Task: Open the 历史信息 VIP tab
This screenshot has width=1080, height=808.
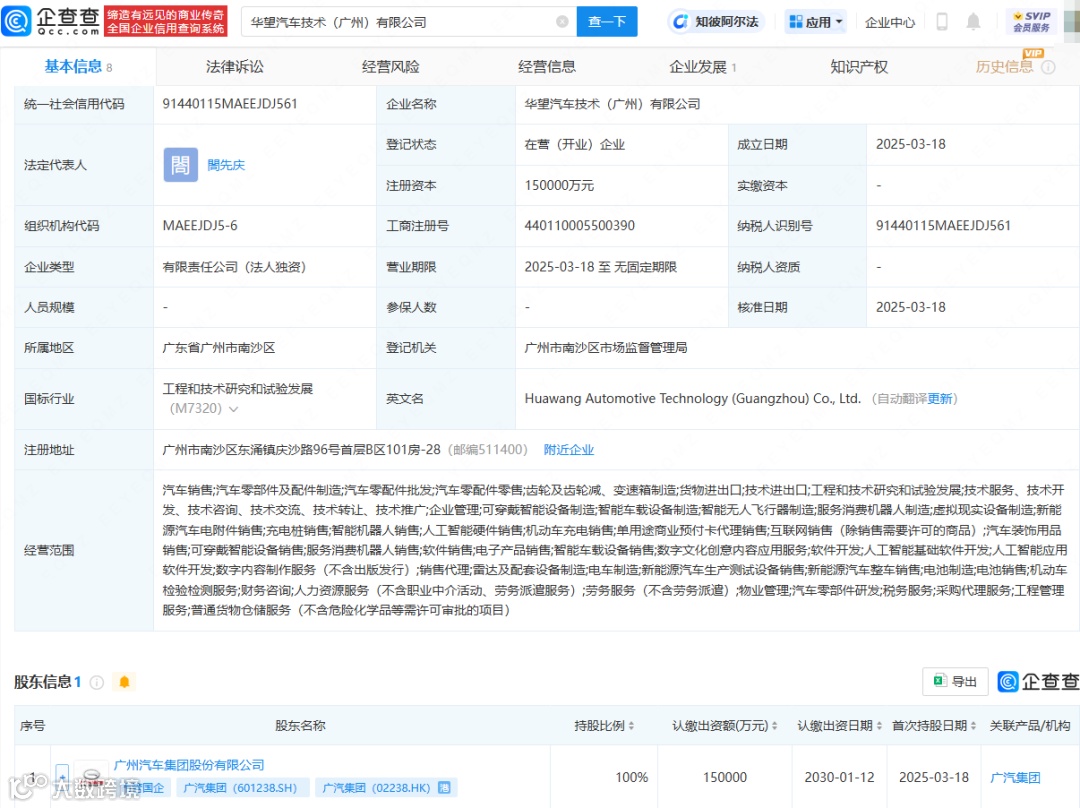Action: coord(1004,67)
